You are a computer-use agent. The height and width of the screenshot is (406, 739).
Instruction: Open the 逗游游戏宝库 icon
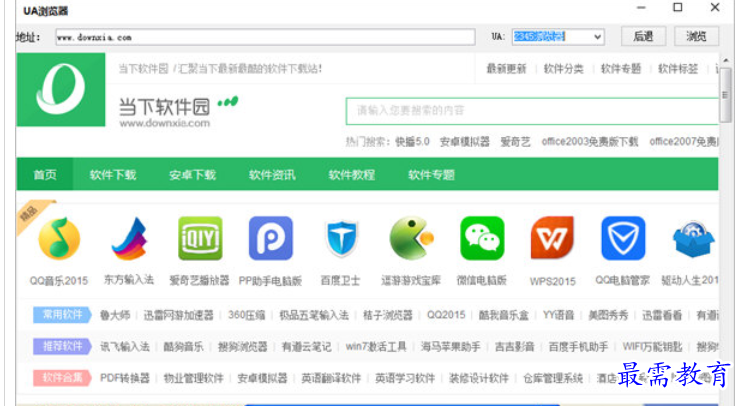pos(411,238)
